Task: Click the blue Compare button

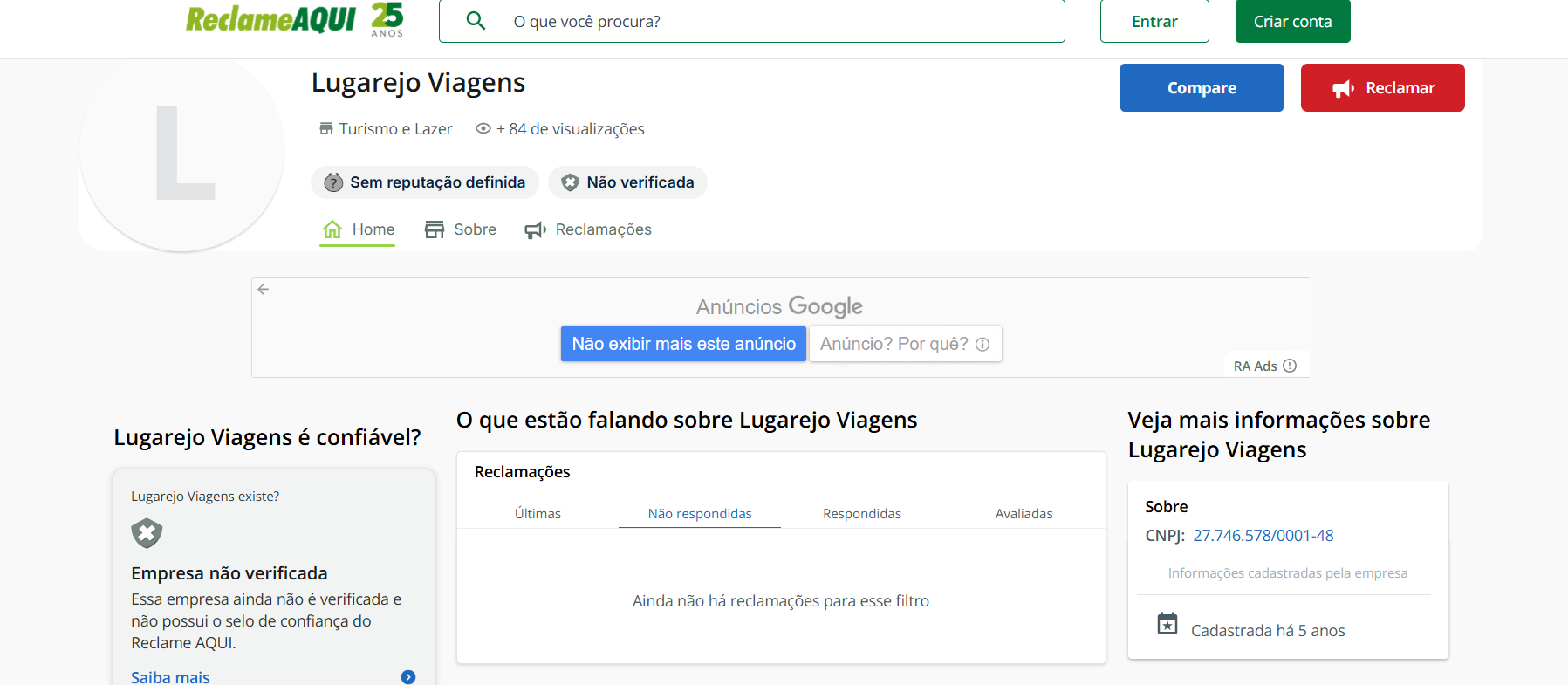Action: [x=1202, y=87]
